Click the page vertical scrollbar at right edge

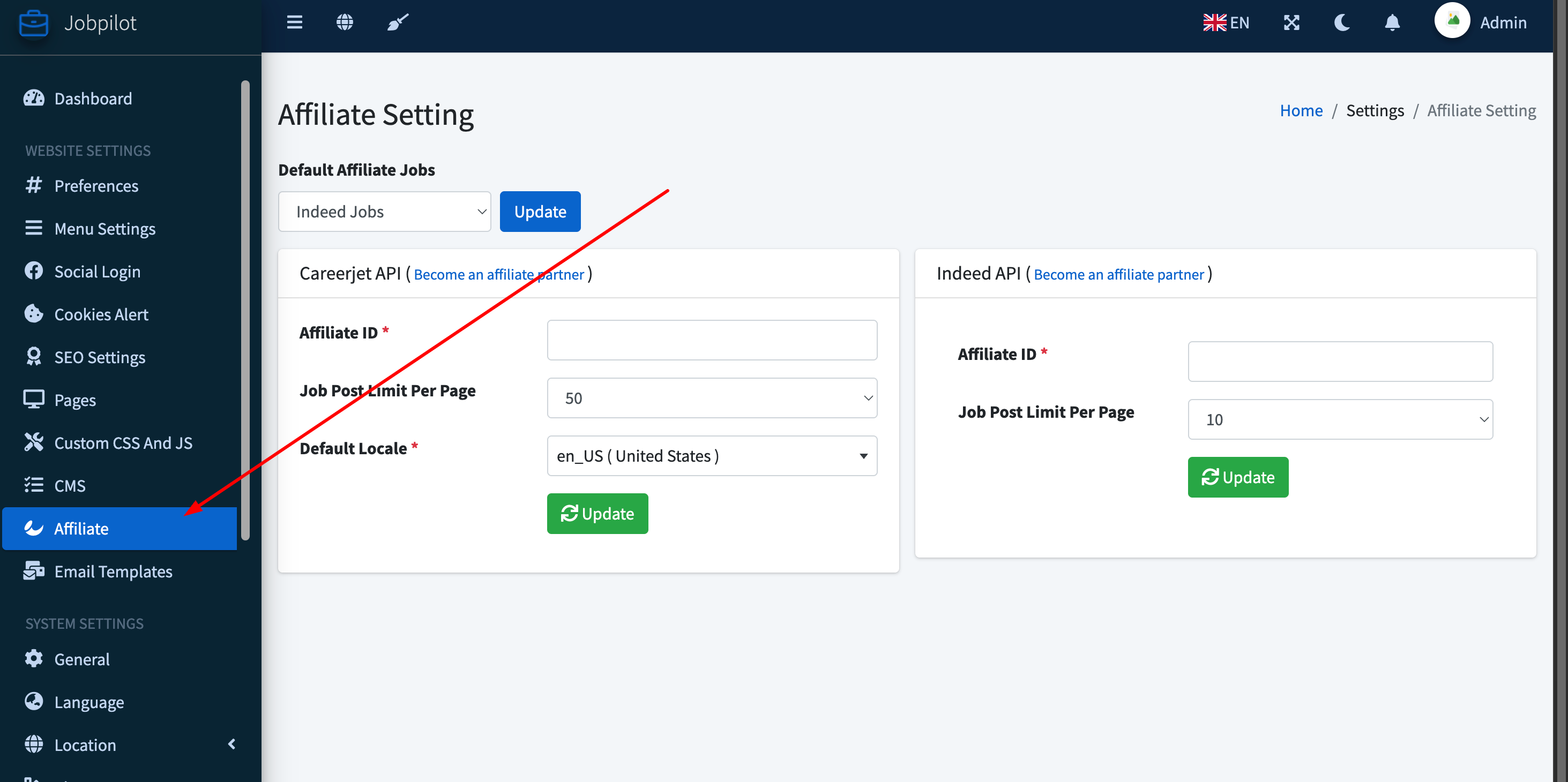pos(1560,389)
